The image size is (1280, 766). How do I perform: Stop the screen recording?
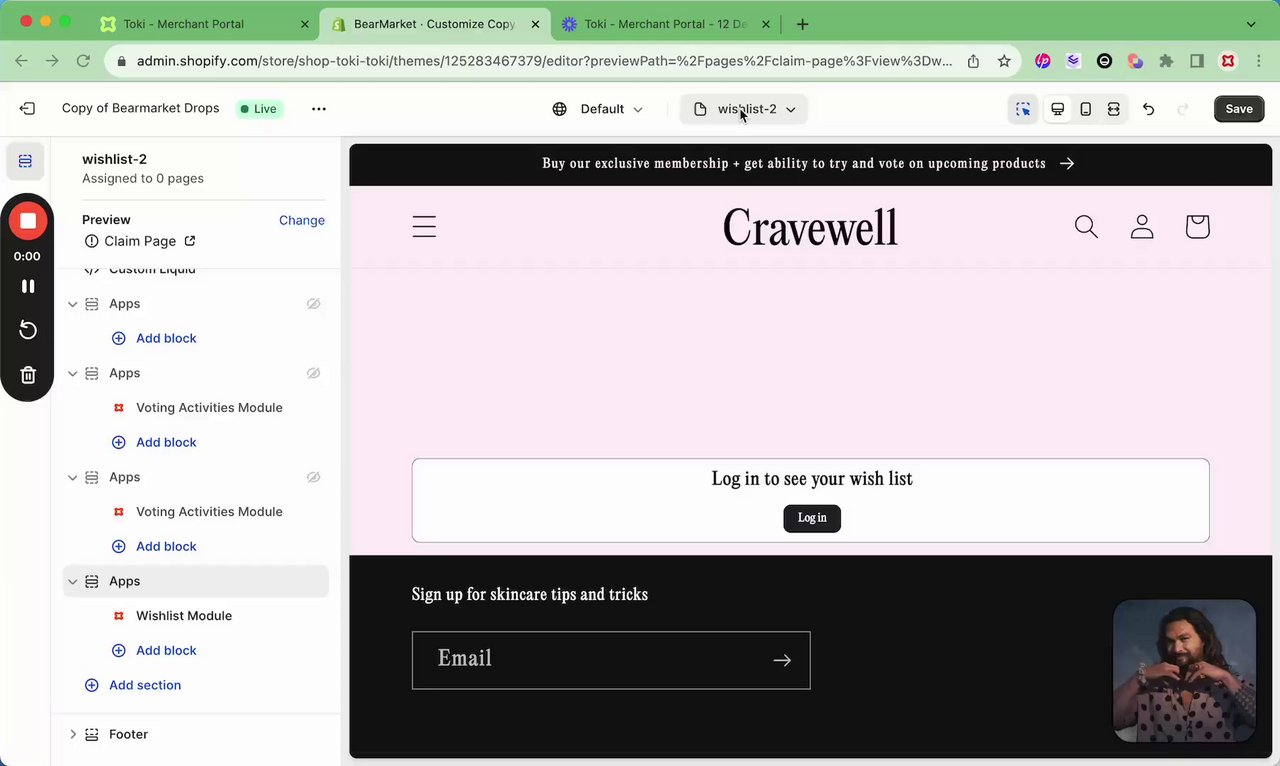[28, 221]
